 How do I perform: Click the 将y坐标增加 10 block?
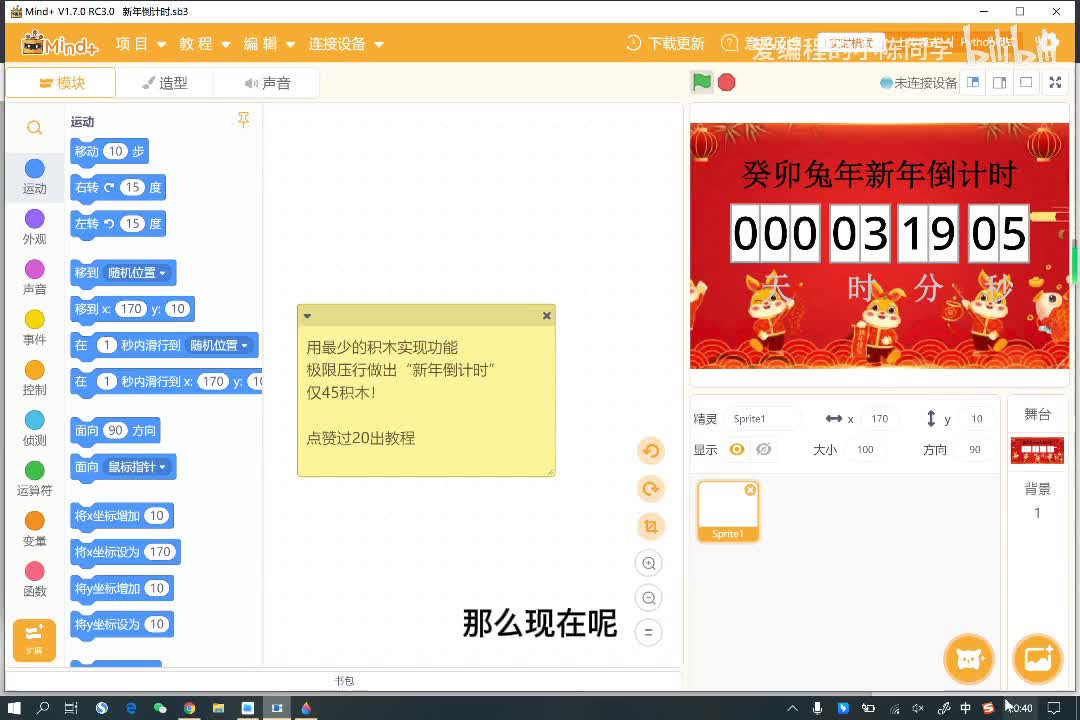coord(122,588)
